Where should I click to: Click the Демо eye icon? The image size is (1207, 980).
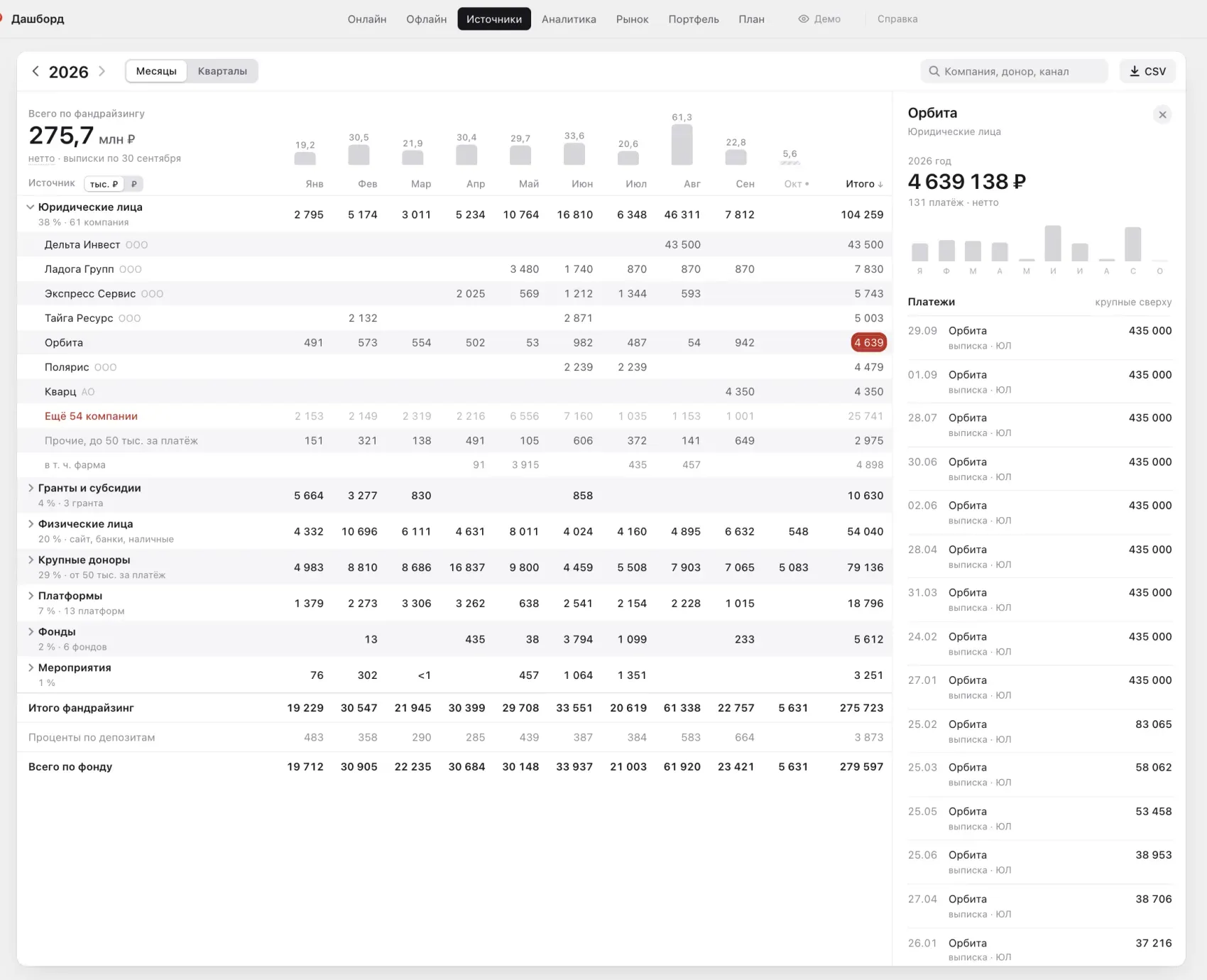804,19
